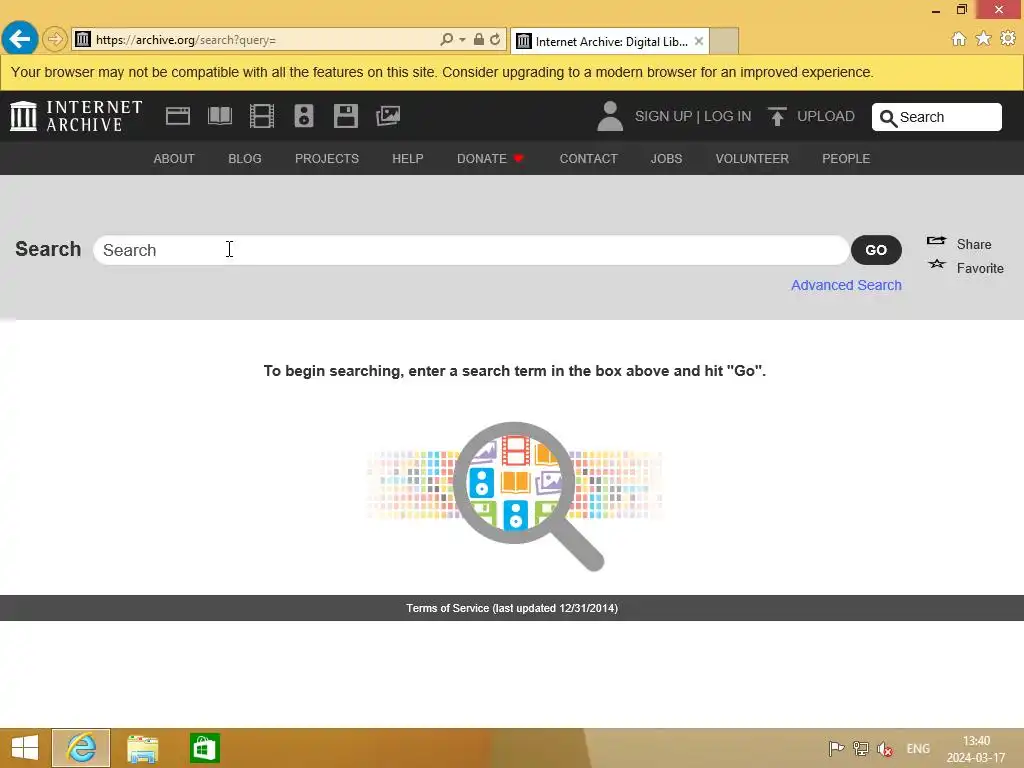Screen dimensions: 1024x768
Task: Refresh the page with reload icon
Action: coord(495,40)
